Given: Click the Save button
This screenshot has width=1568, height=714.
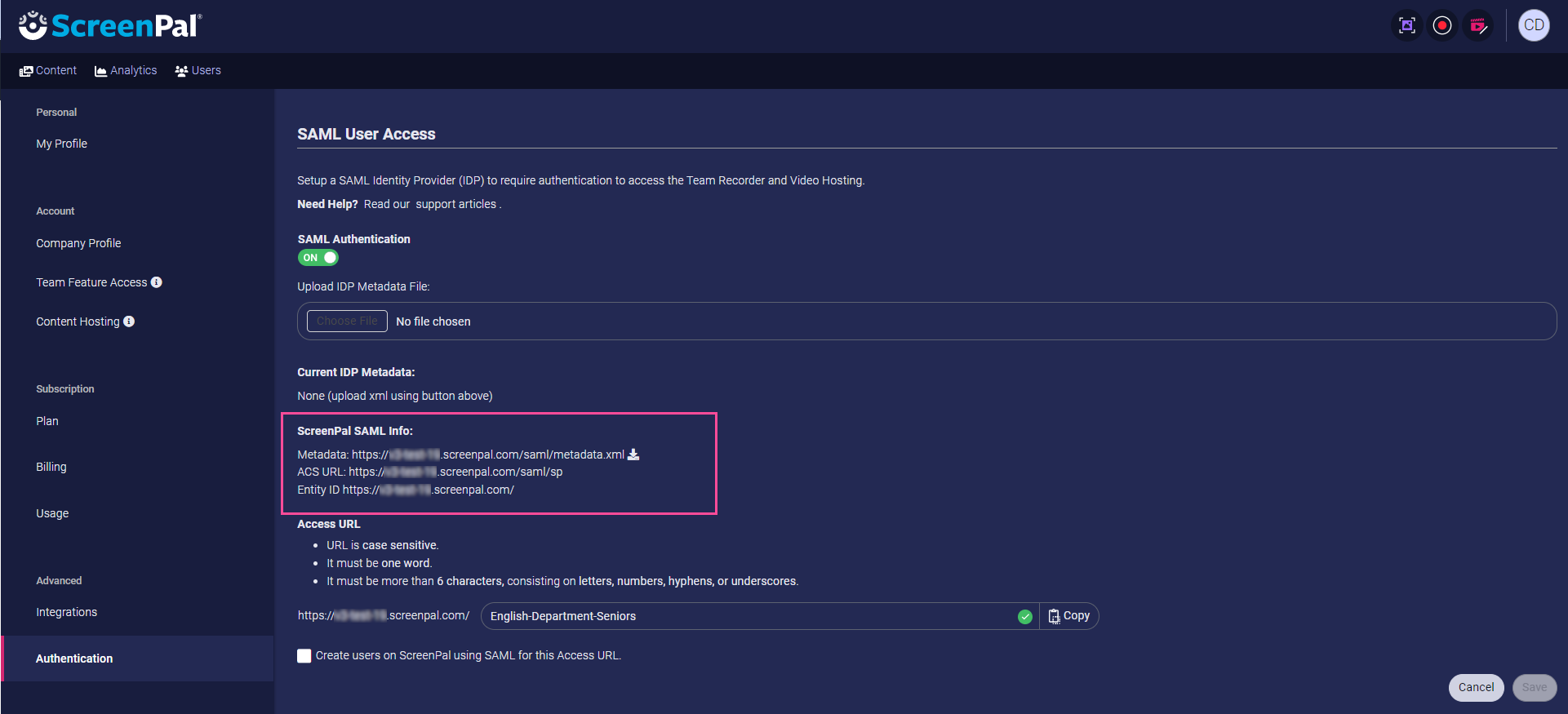Looking at the screenshot, I should 1535,687.
